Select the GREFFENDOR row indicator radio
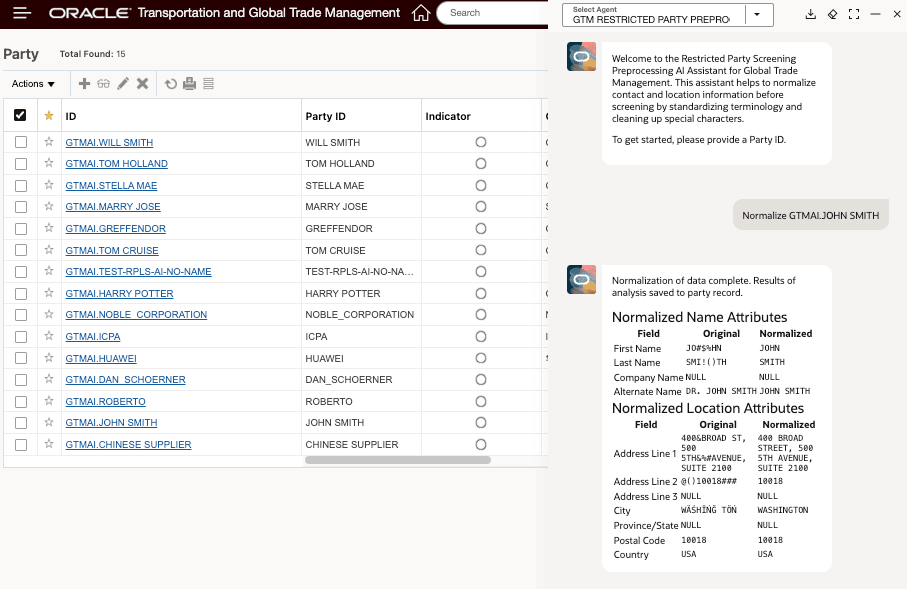The height and width of the screenshot is (589, 907). (481, 229)
